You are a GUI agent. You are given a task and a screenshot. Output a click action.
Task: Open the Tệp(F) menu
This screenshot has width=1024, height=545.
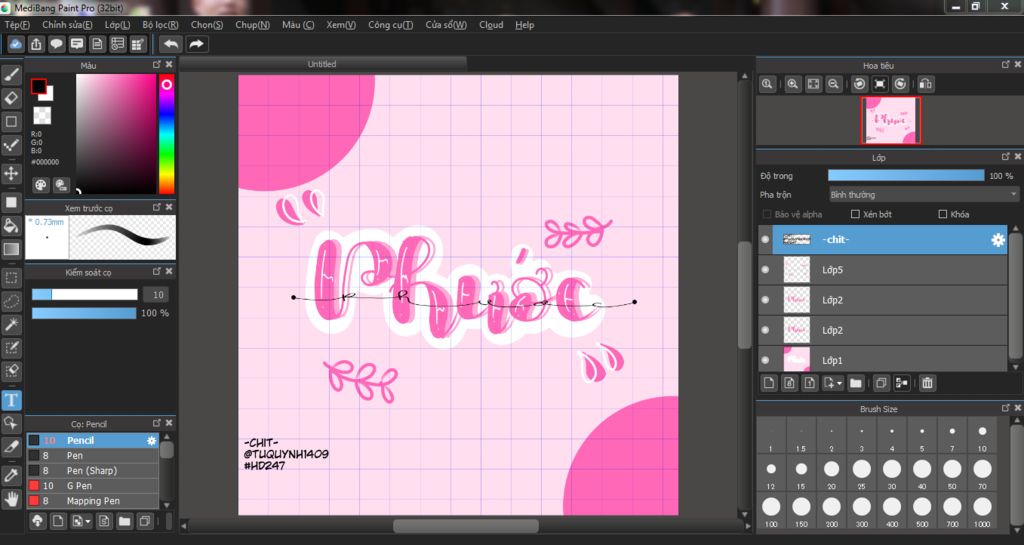(x=17, y=25)
